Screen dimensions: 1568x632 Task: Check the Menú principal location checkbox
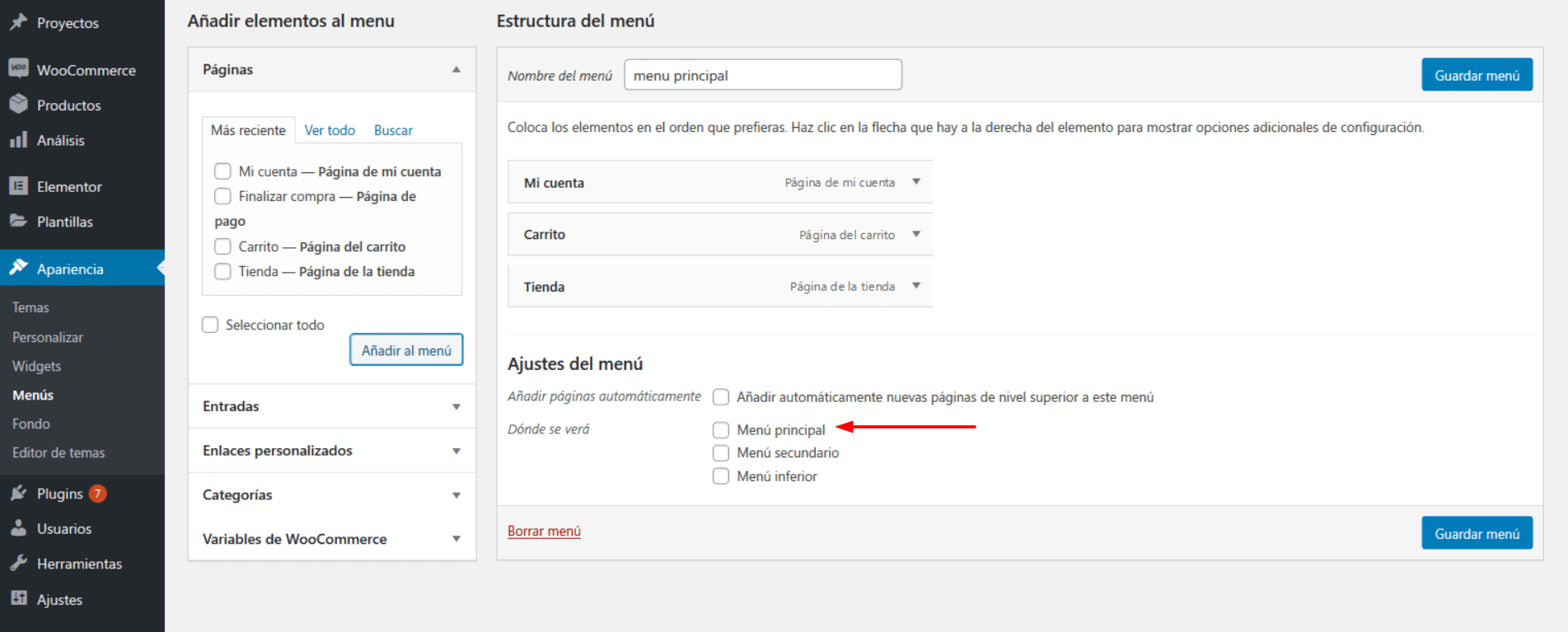click(721, 430)
